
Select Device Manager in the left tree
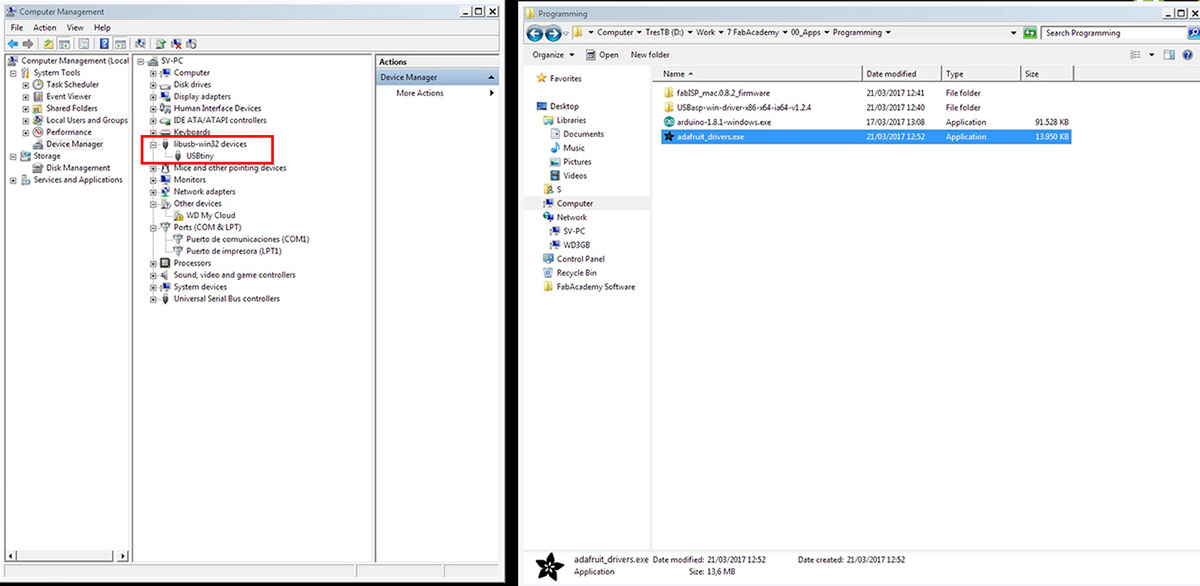pos(74,144)
